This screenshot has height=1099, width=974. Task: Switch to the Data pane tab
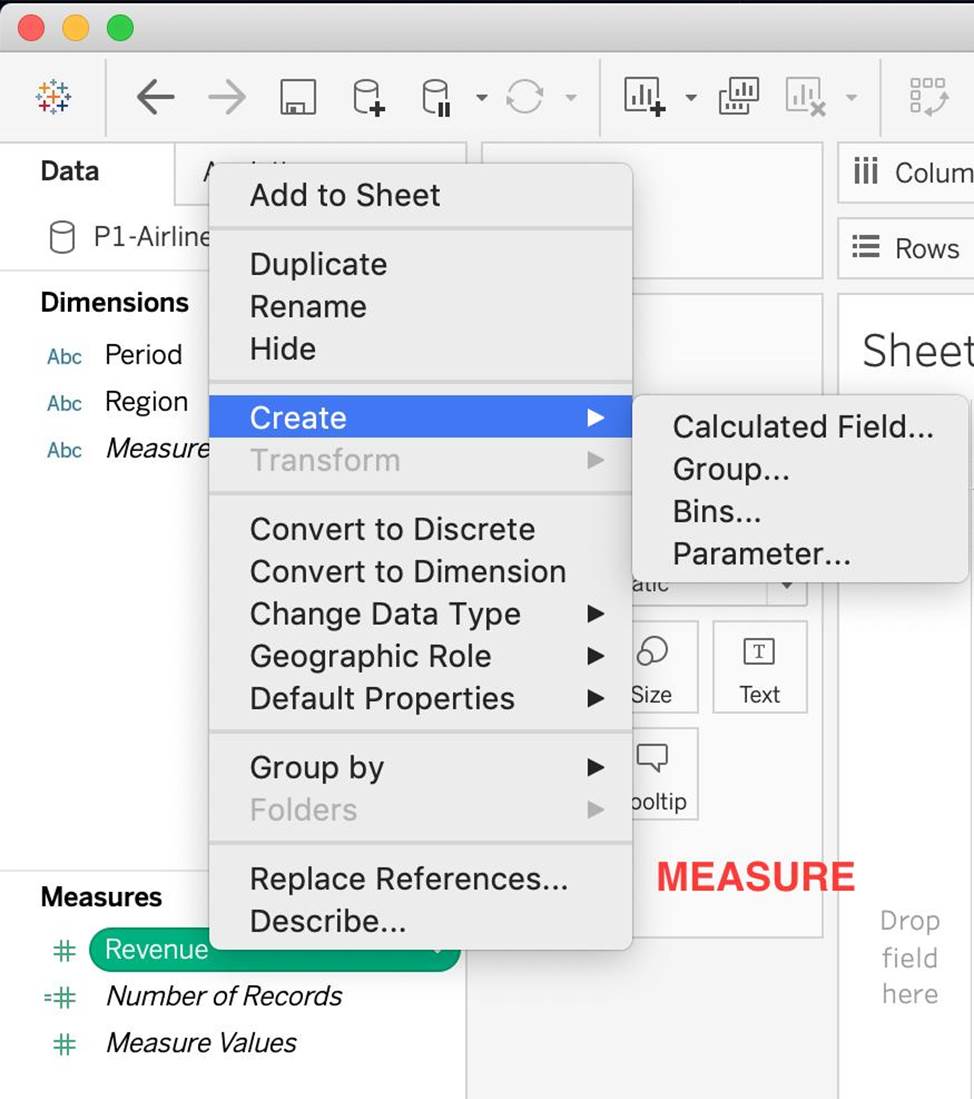pyautogui.click(x=70, y=171)
